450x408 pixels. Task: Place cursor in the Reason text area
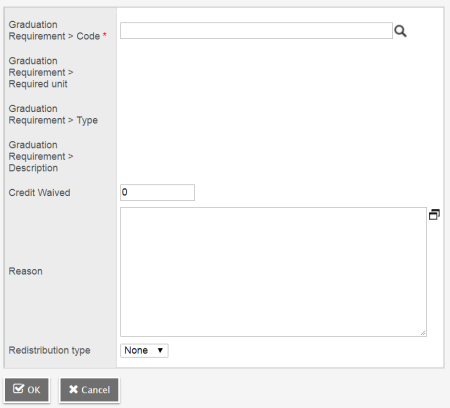[273, 272]
